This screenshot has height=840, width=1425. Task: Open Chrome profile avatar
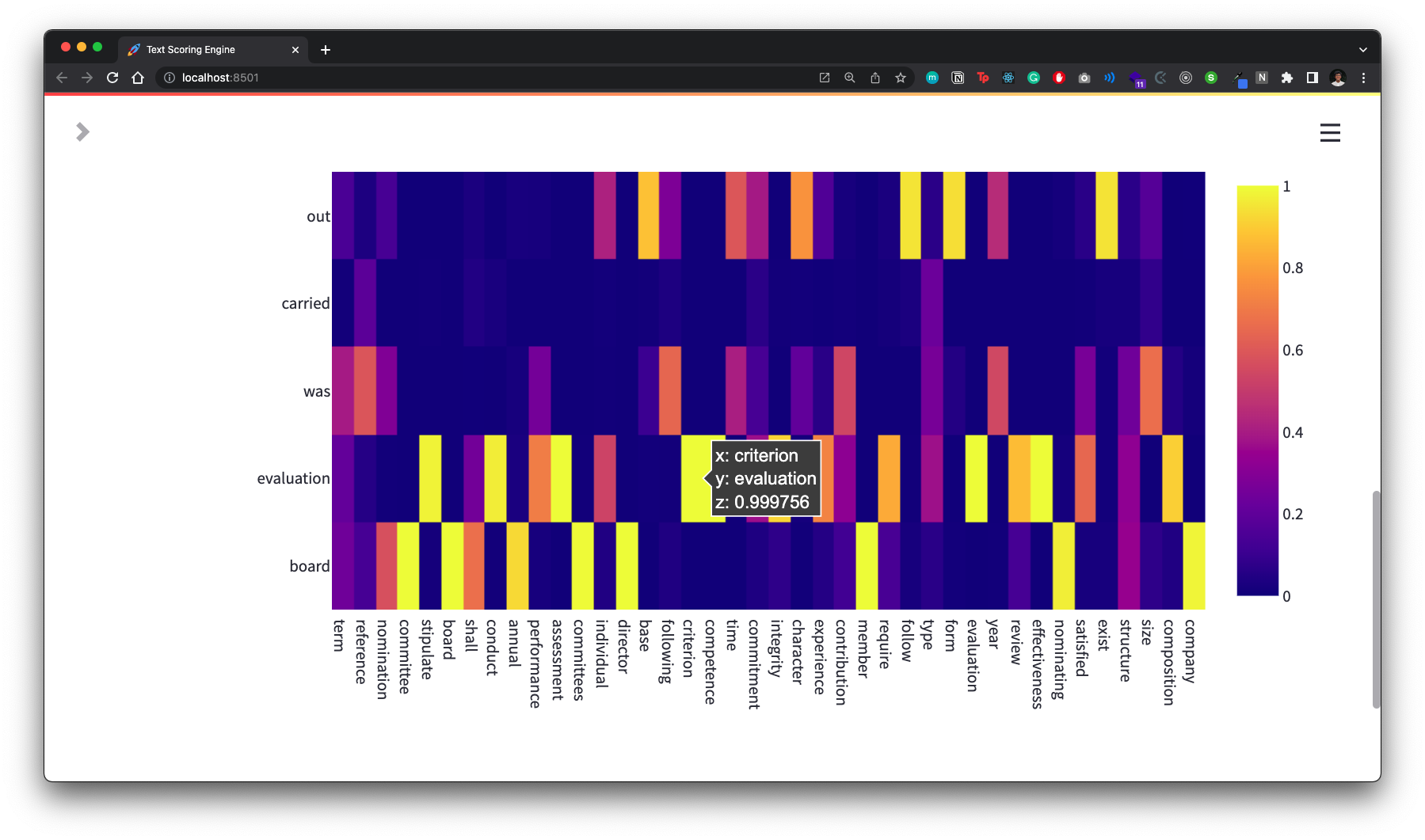point(1338,78)
